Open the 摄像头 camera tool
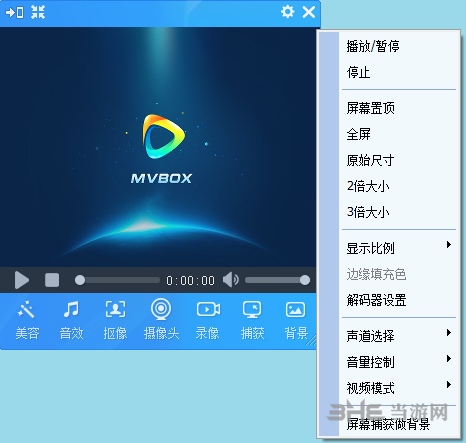This screenshot has width=466, height=443. 161,319
